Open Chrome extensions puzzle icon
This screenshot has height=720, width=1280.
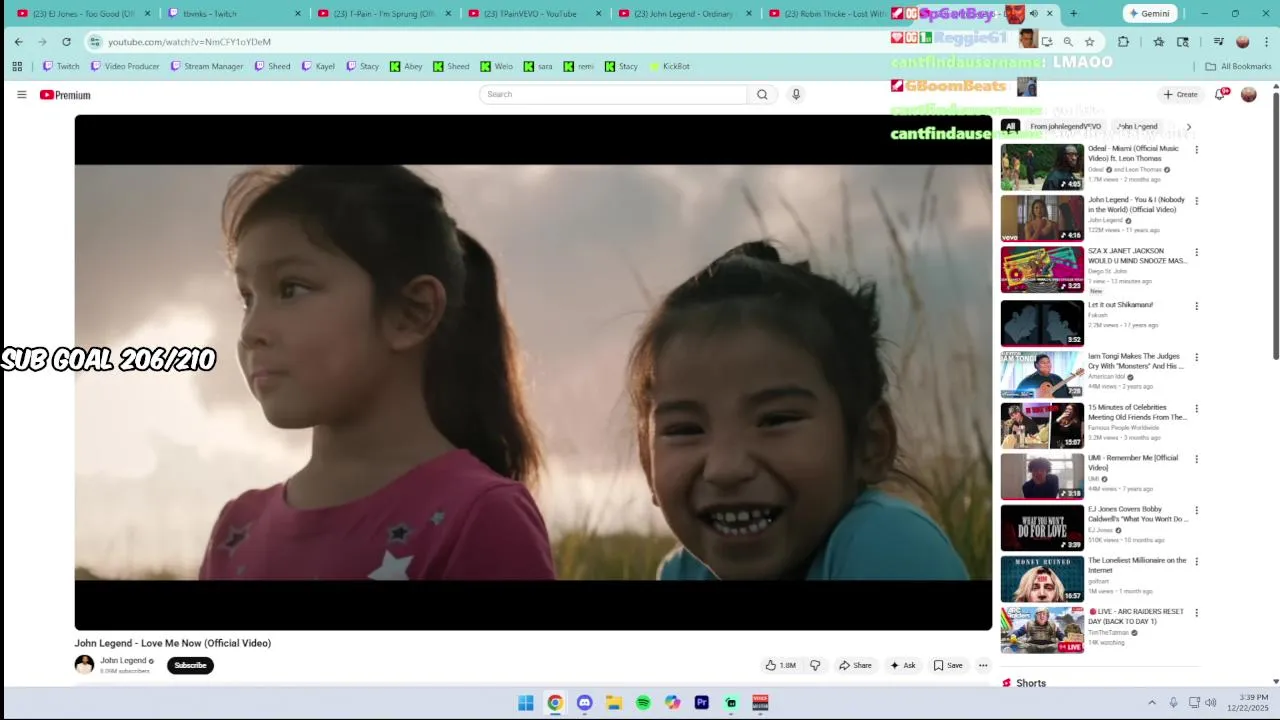(x=1123, y=42)
